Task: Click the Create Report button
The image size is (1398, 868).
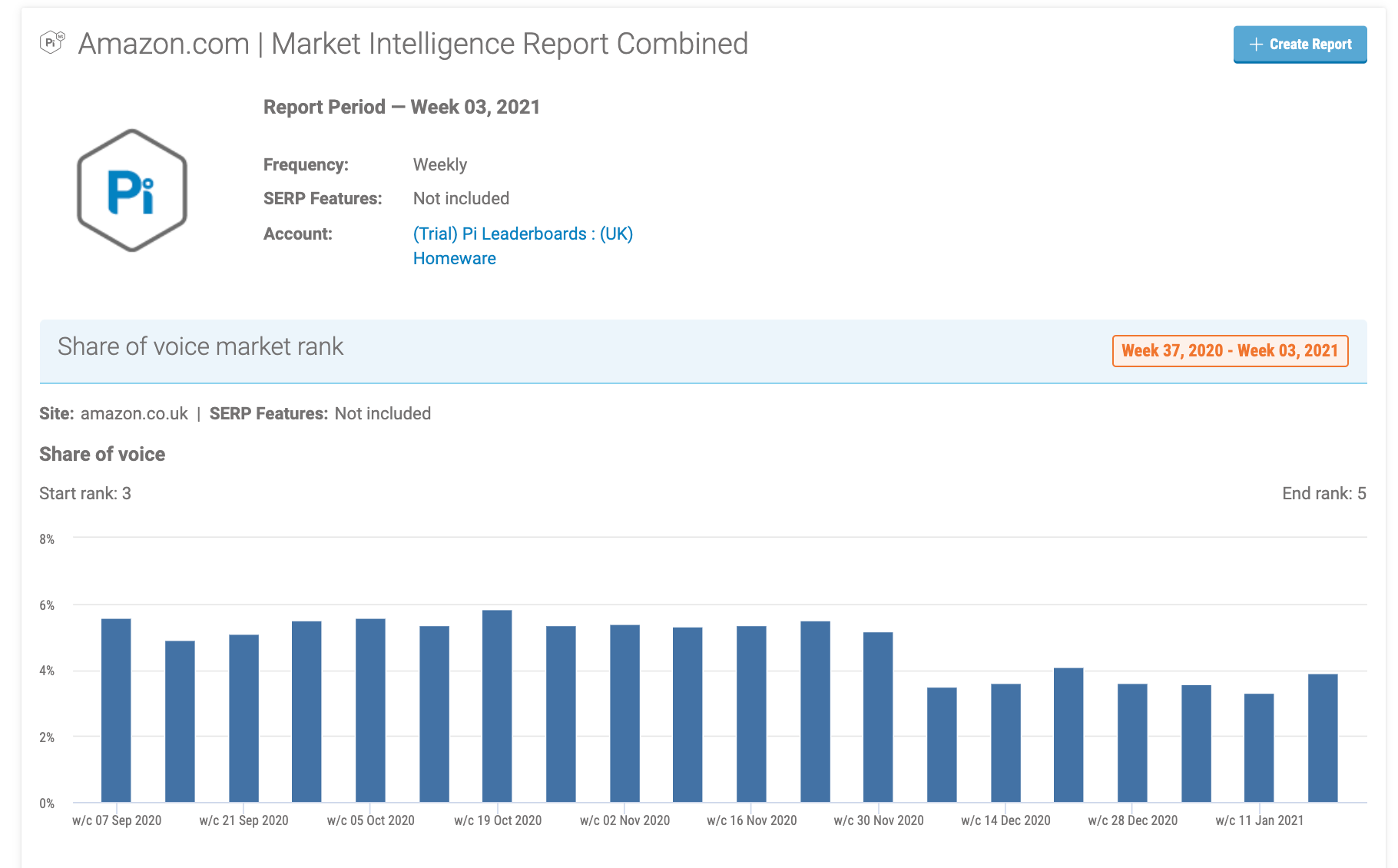Action: [x=1300, y=45]
